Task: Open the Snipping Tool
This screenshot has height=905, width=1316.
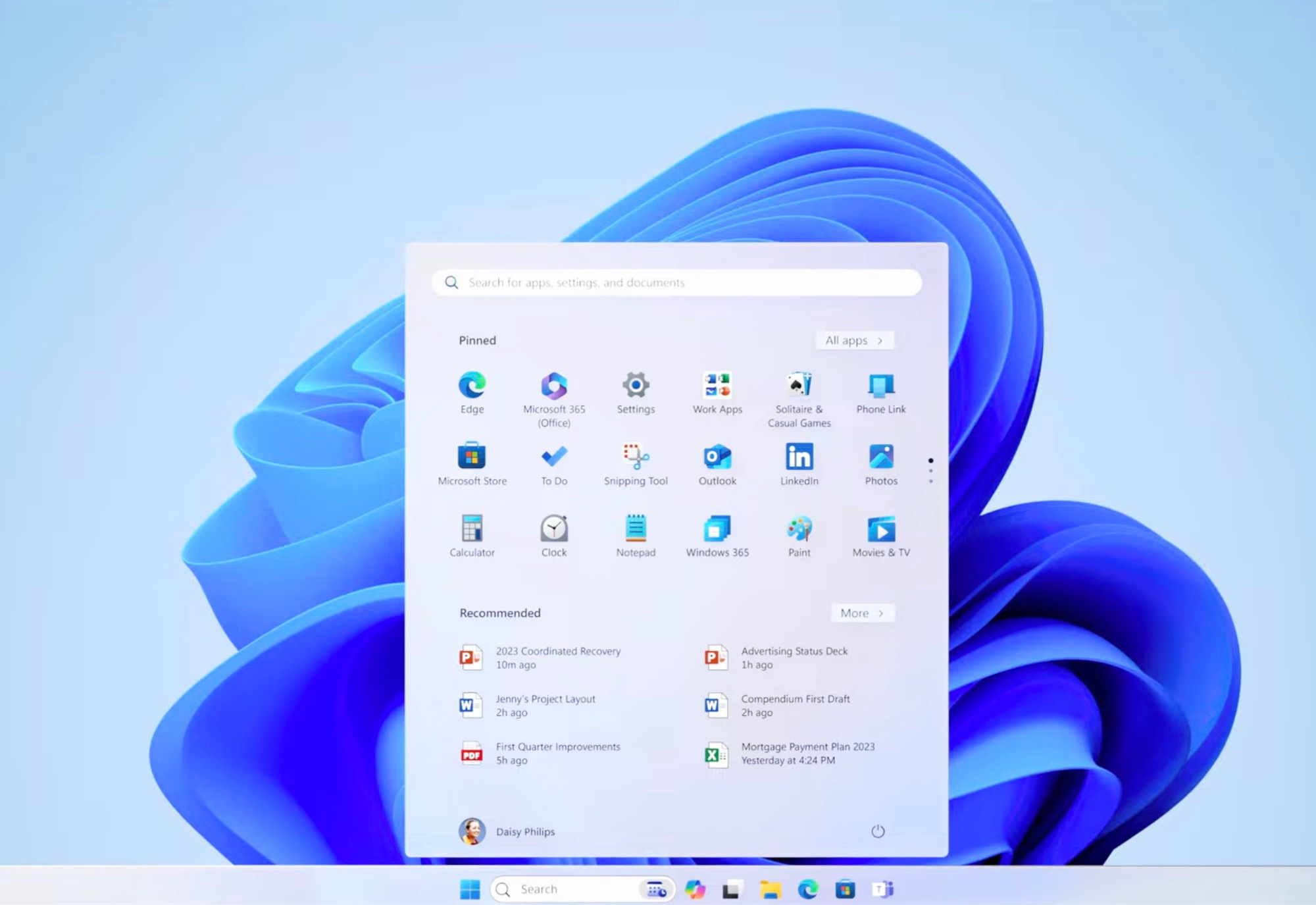Action: (x=635, y=458)
